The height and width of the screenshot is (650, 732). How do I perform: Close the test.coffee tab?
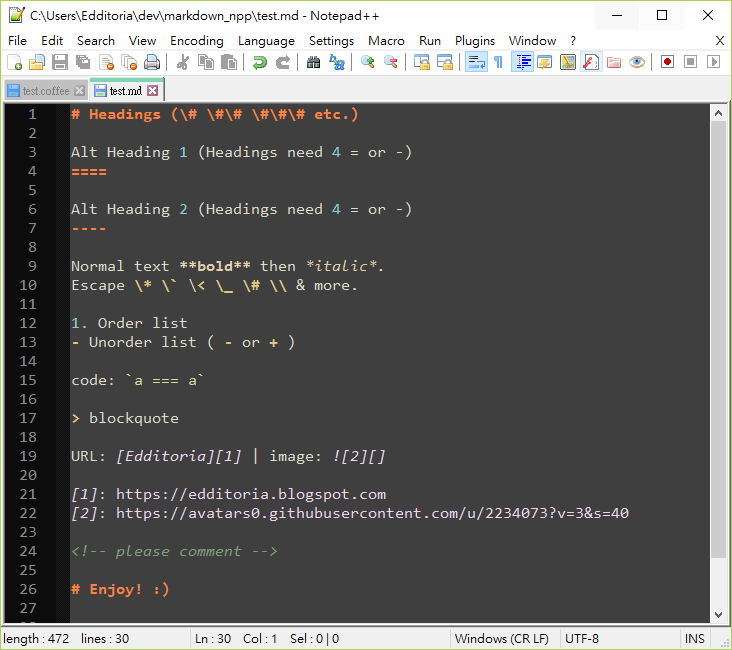point(80,91)
